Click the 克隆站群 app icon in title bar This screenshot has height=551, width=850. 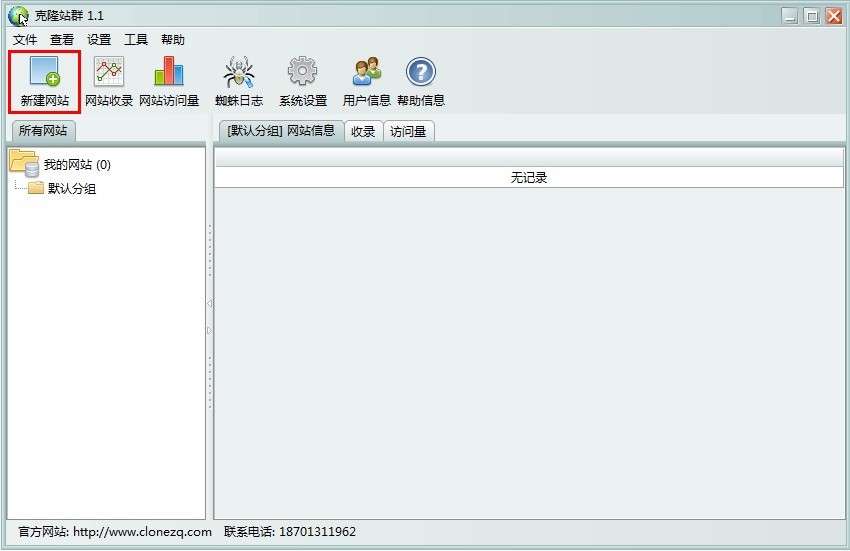pyautogui.click(x=18, y=16)
